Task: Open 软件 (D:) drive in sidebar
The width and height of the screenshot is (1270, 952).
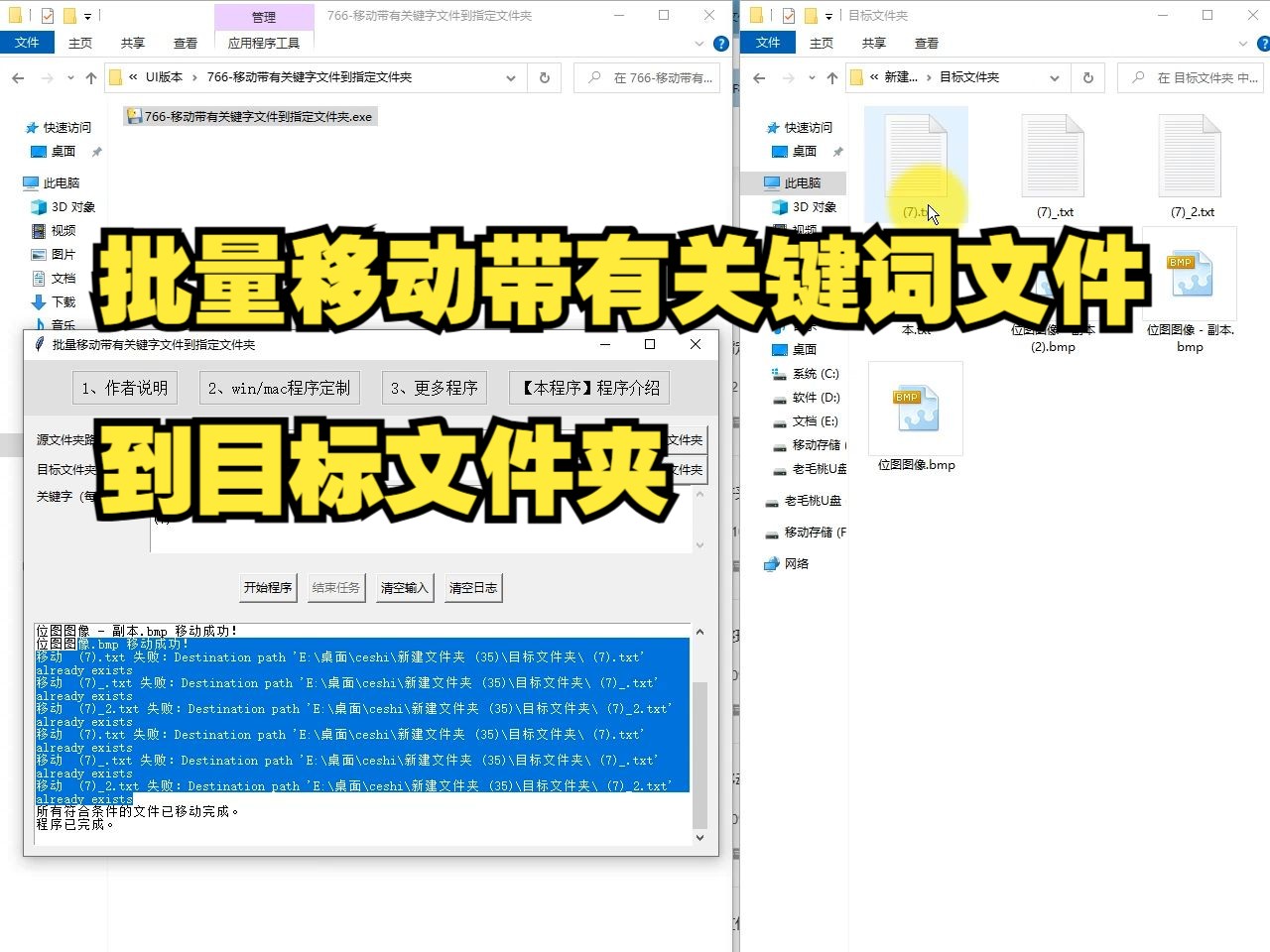Action: pyautogui.click(x=806, y=398)
